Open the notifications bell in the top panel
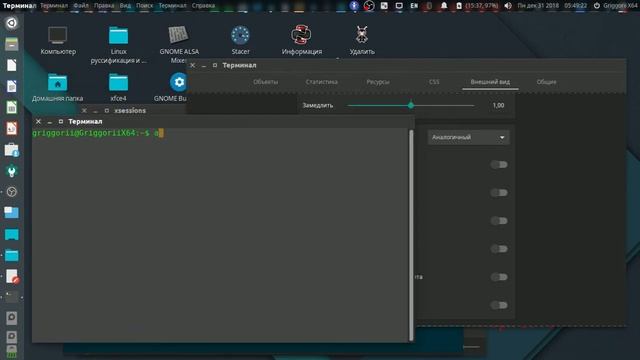This screenshot has height=360, width=640. tap(444, 6)
